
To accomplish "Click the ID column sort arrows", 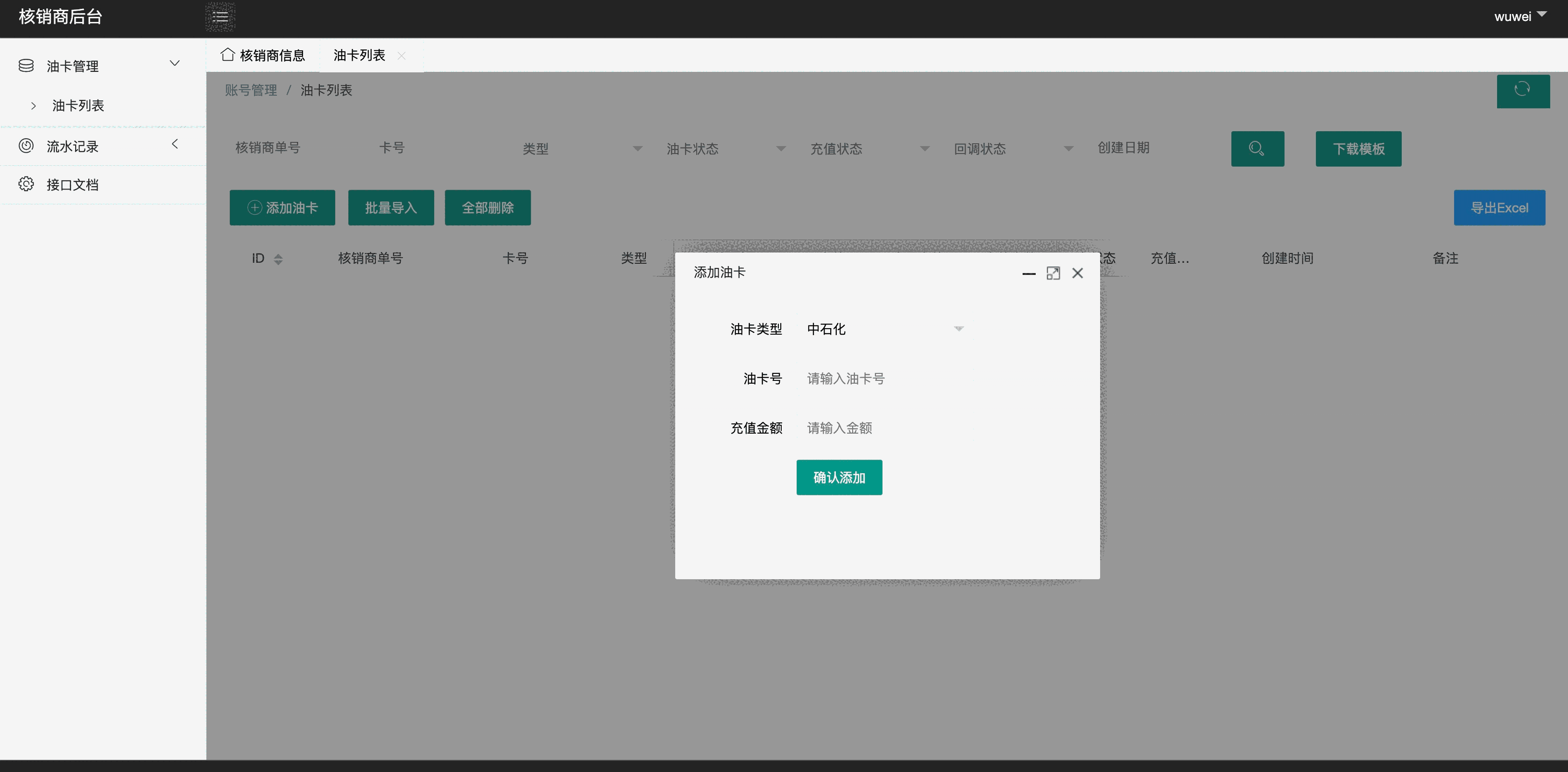I will click(278, 259).
